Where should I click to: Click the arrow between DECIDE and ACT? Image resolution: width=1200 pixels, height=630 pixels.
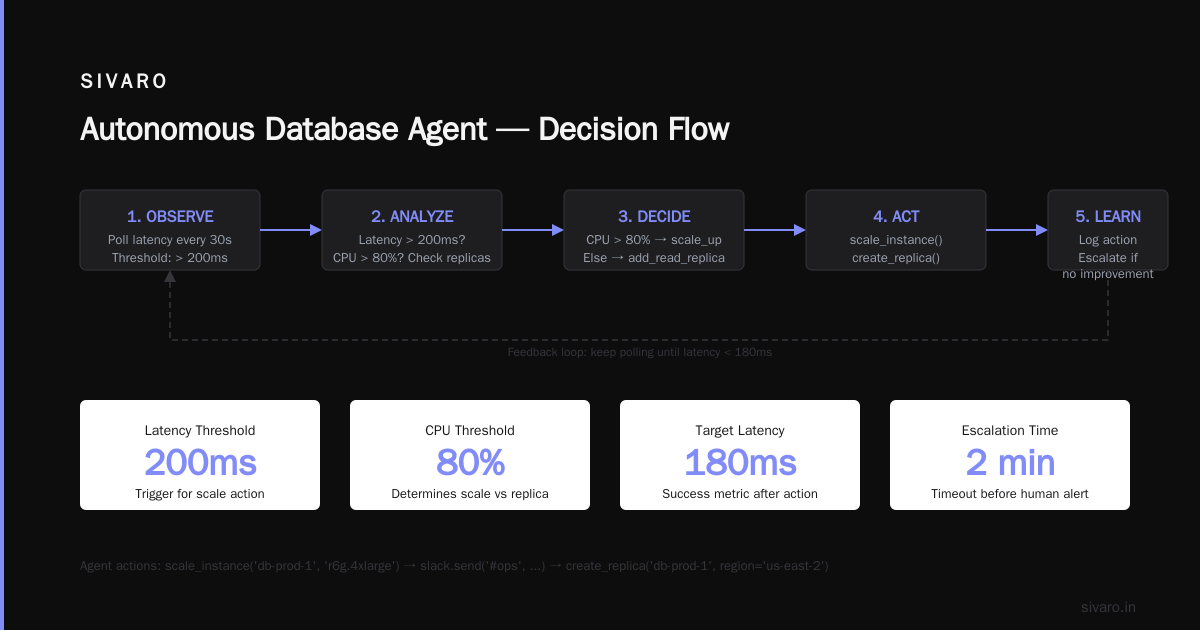775,230
